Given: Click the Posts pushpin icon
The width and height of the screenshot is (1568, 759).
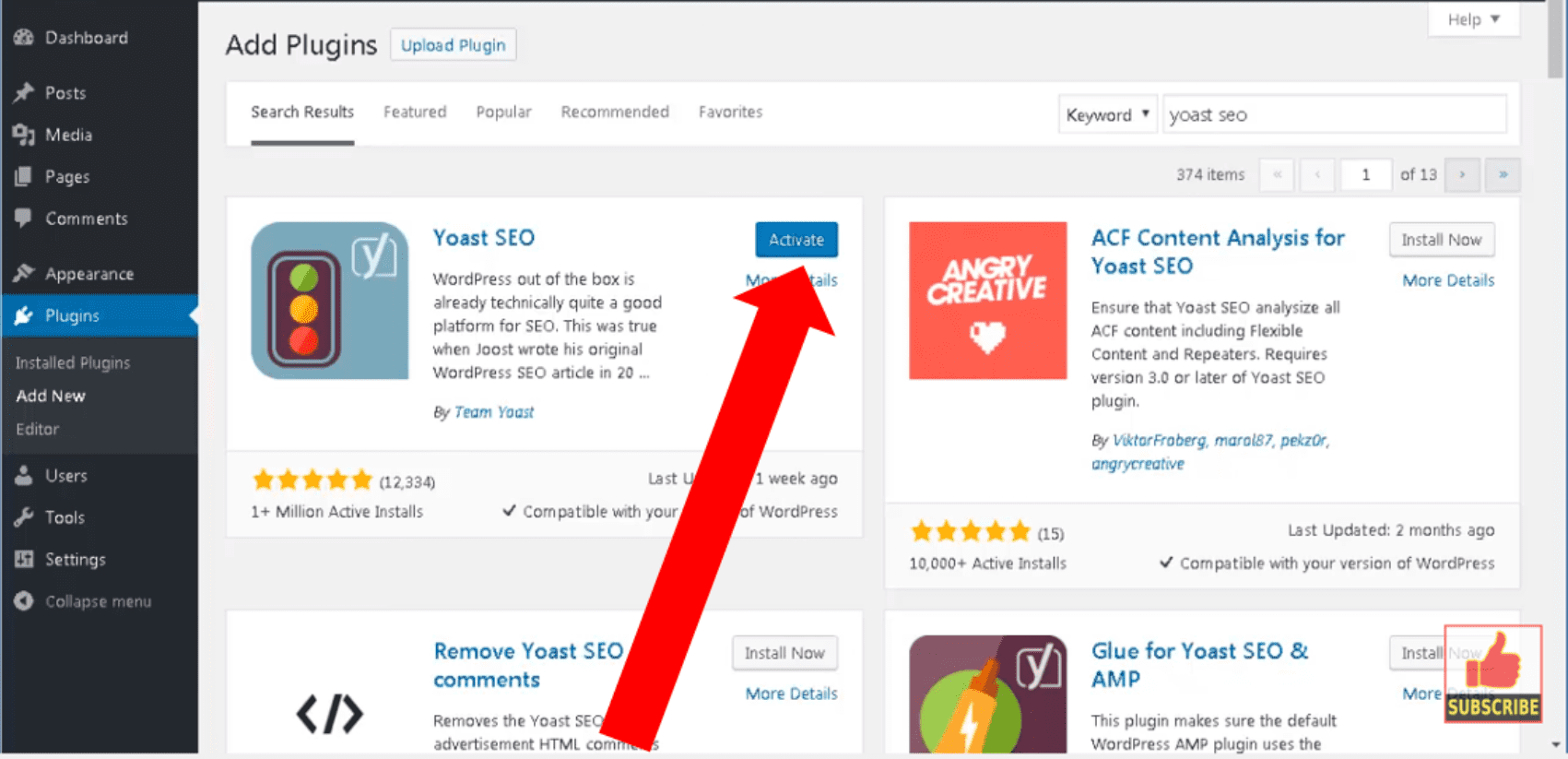Looking at the screenshot, I should tap(23, 93).
